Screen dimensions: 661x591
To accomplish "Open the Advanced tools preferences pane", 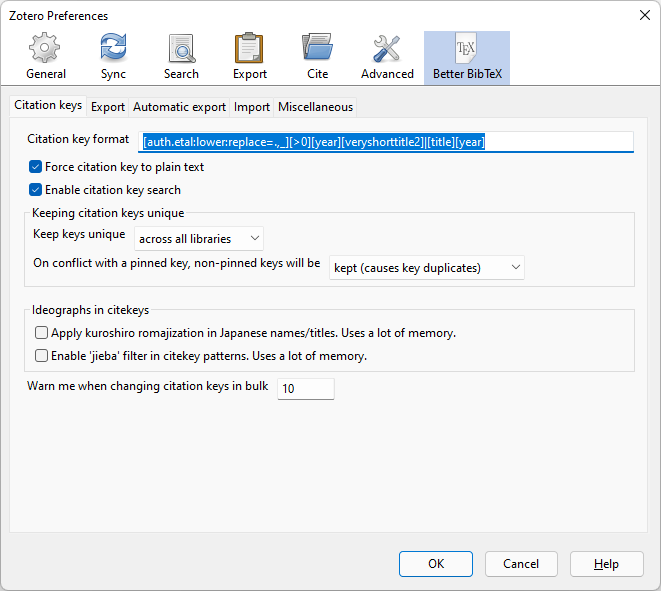I will (x=387, y=58).
